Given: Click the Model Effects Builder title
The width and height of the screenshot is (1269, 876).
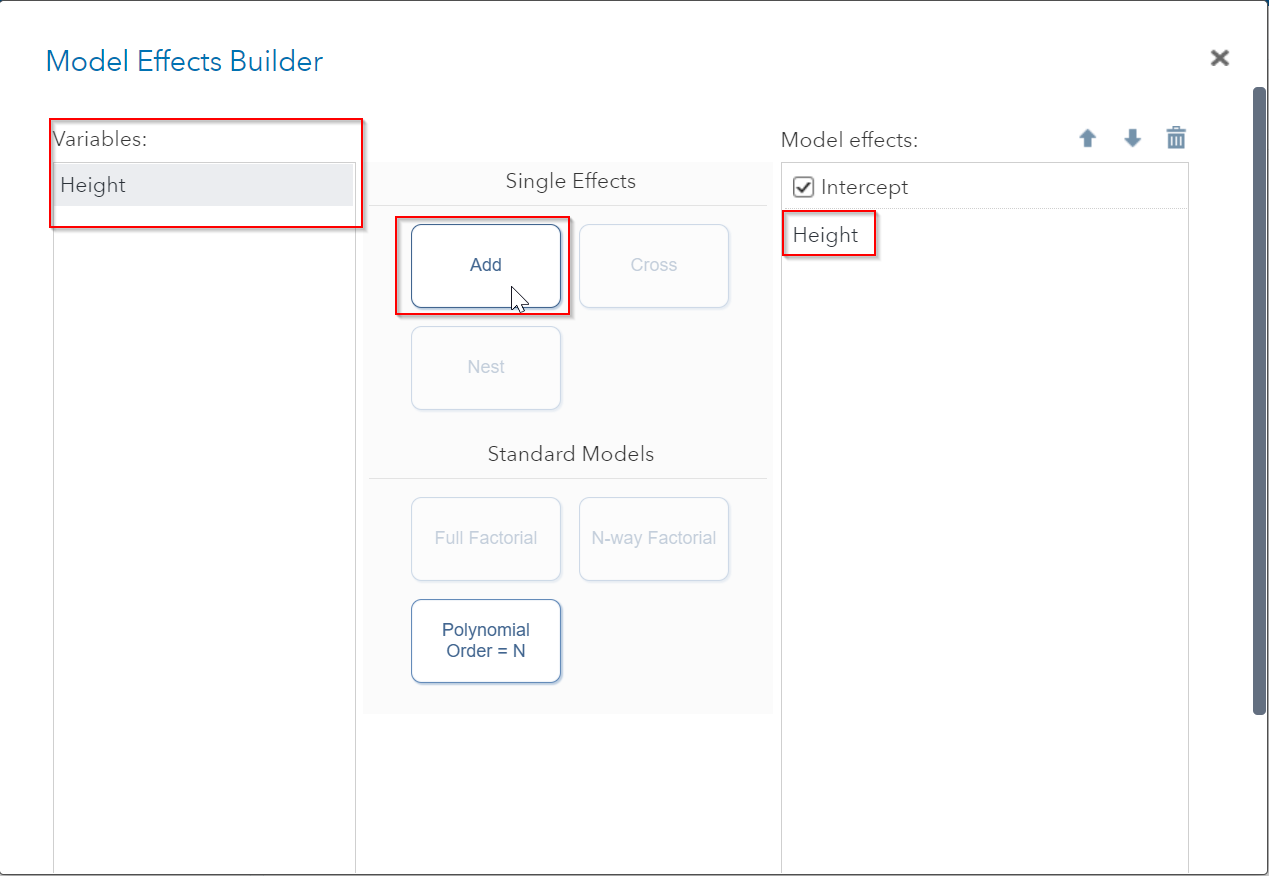Looking at the screenshot, I should [x=184, y=61].
